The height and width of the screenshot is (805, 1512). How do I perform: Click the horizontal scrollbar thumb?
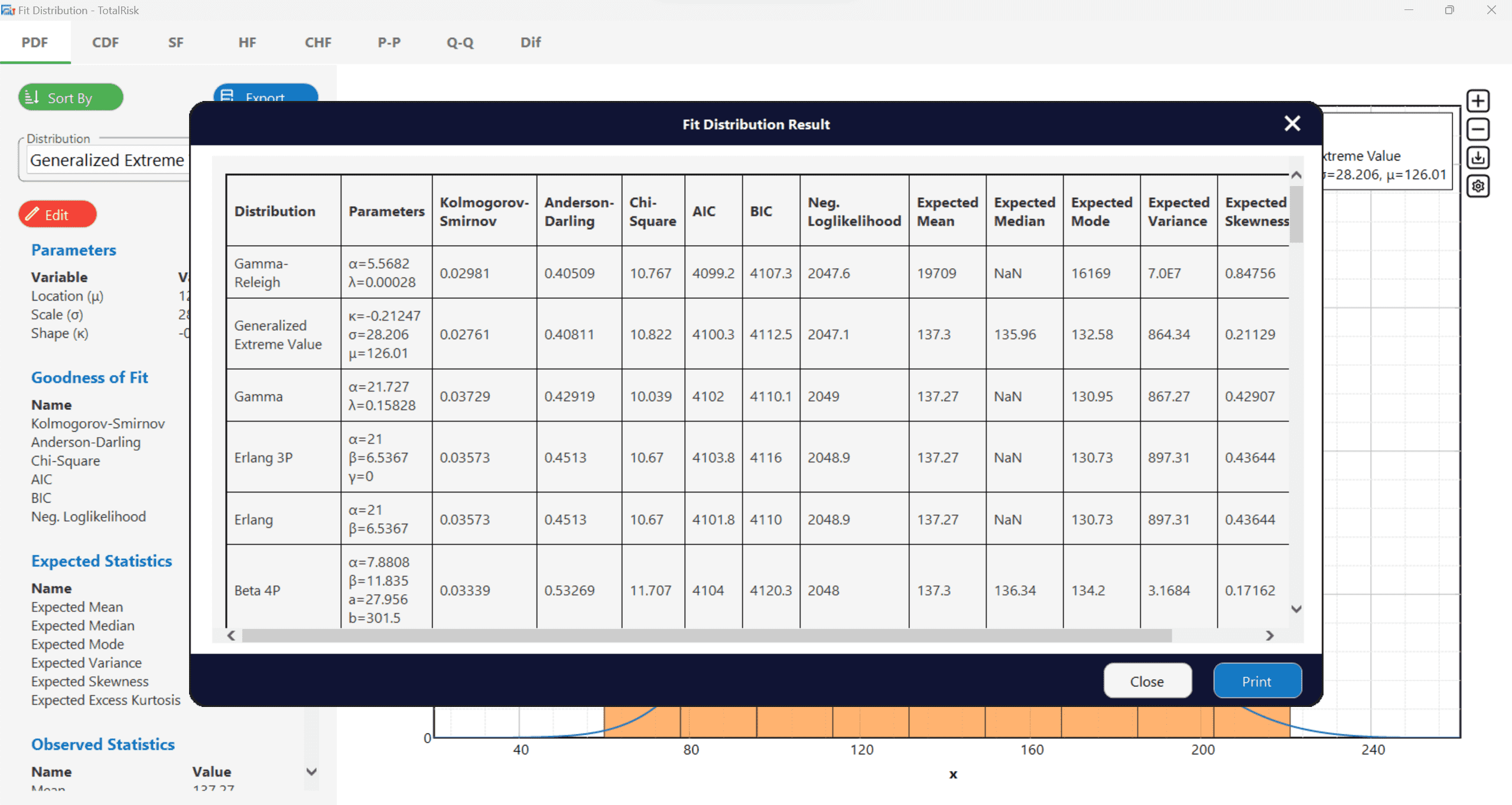tap(707, 635)
